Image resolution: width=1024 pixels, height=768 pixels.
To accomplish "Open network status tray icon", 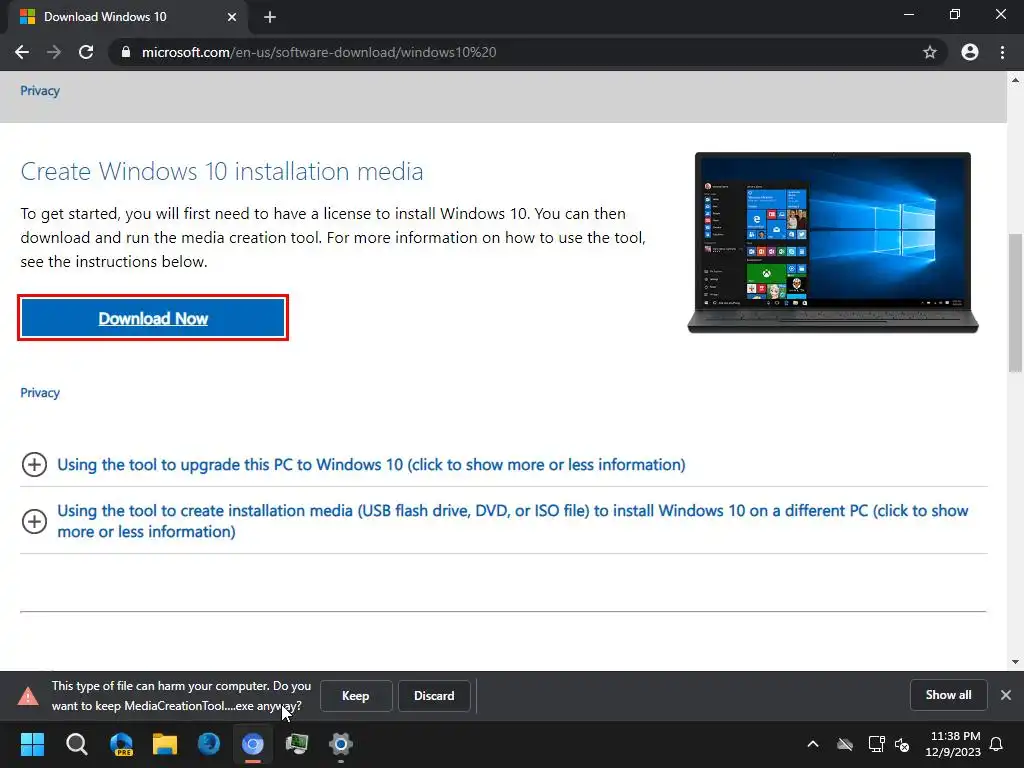I will 876,744.
